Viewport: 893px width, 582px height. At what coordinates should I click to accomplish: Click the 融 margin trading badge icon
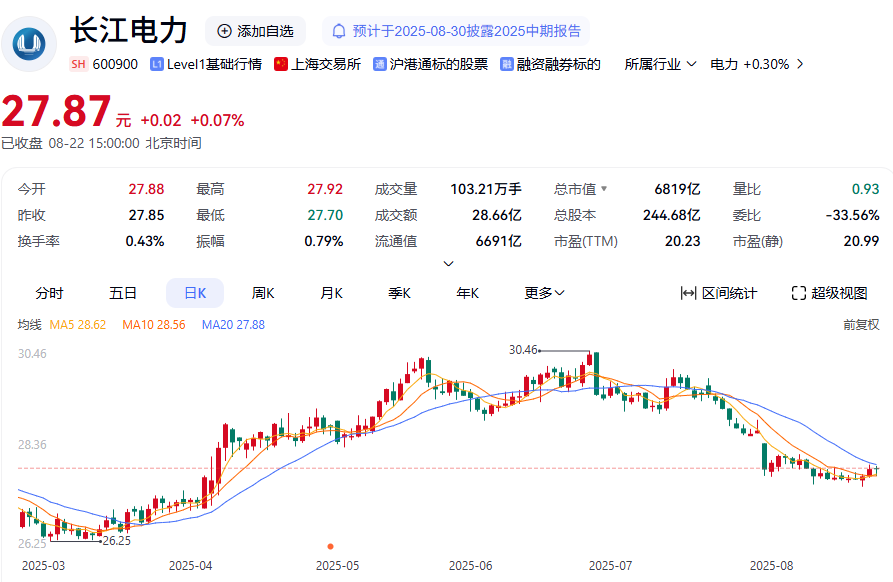(x=507, y=64)
